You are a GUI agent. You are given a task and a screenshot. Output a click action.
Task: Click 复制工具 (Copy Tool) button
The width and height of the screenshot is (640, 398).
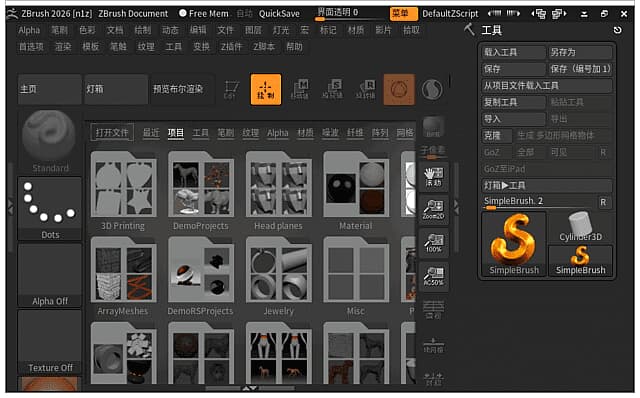tap(513, 102)
